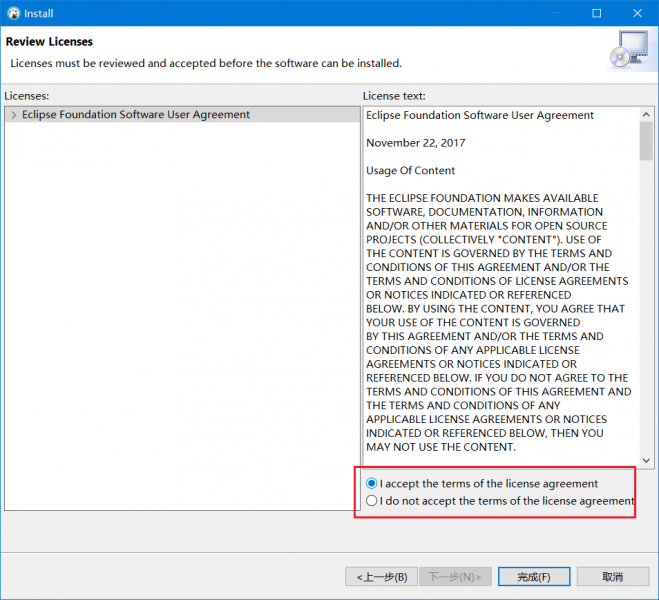Click the 取消 cancel button

(x=612, y=576)
